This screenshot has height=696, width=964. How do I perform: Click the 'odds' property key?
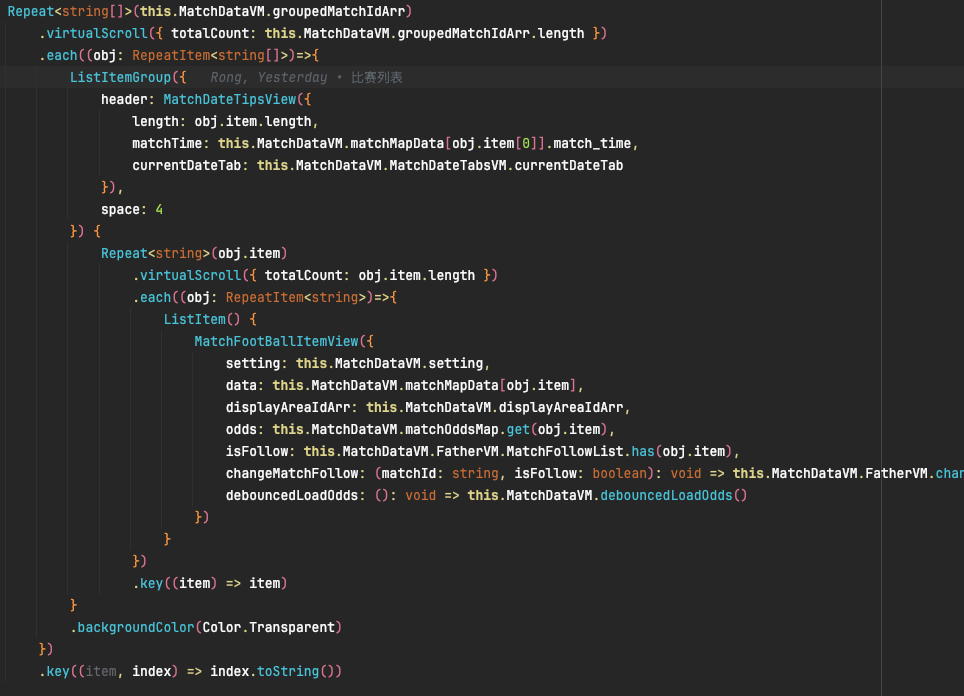[241, 429]
